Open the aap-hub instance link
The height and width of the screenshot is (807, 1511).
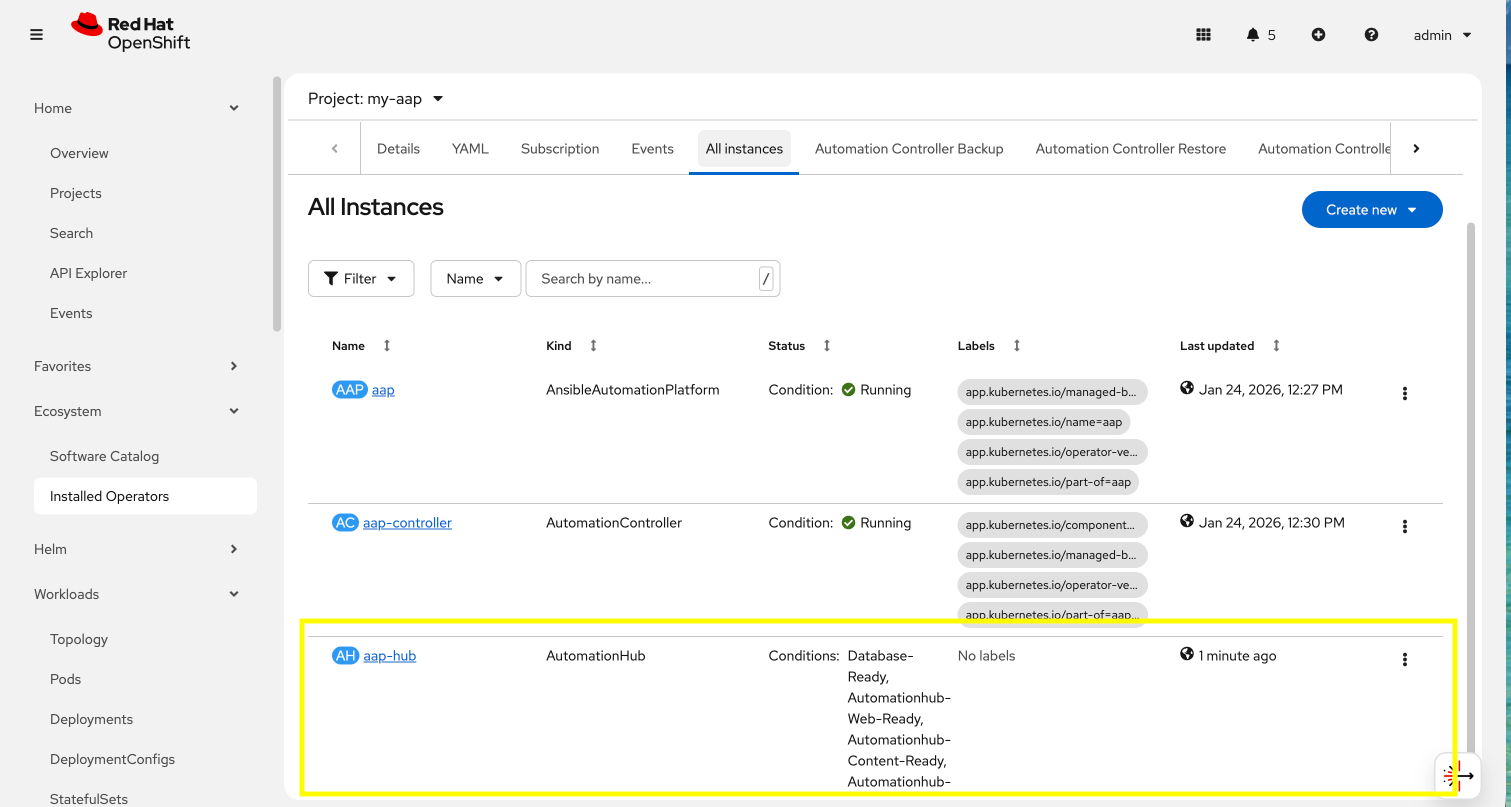click(389, 655)
